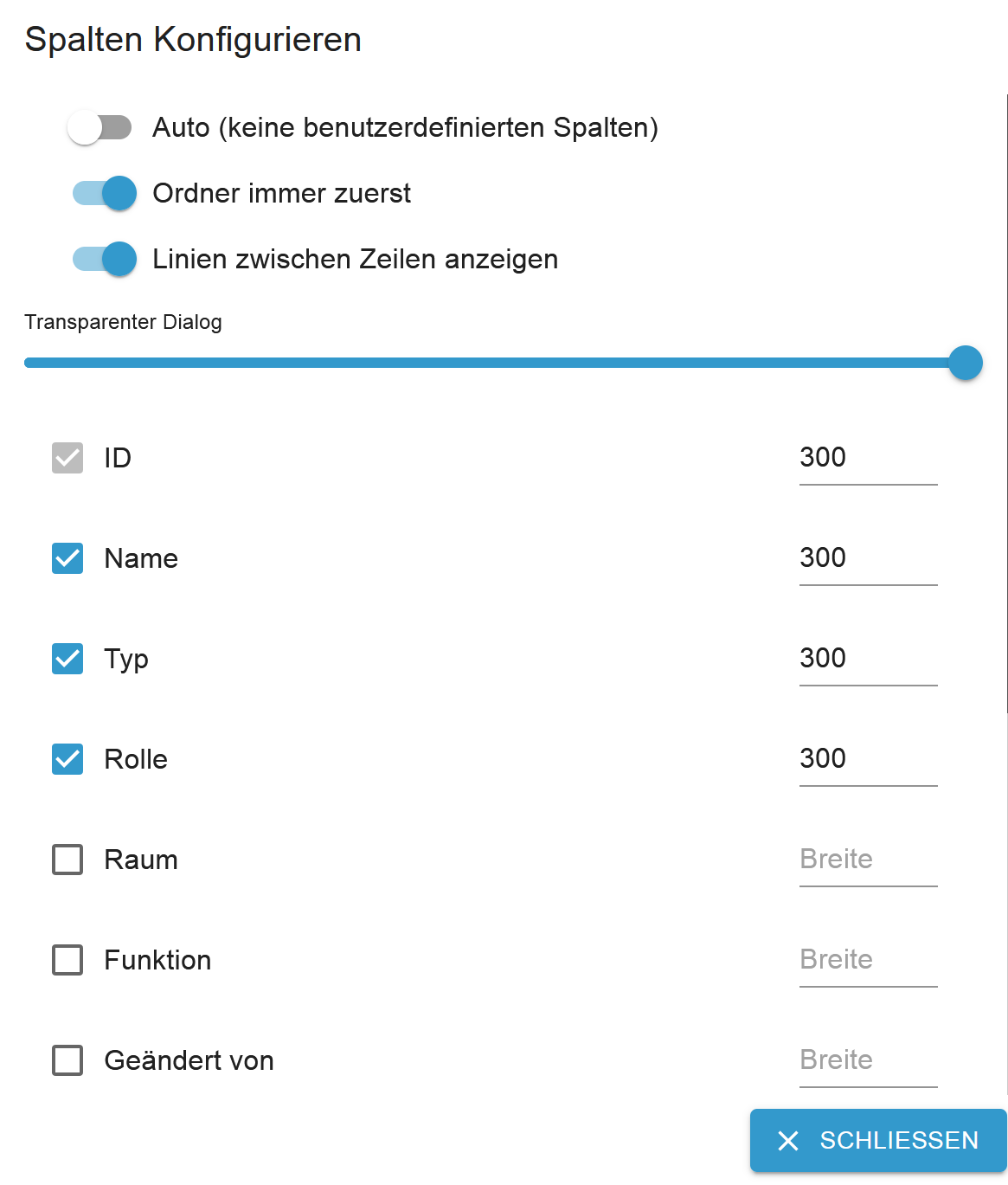Enable the Funktion column

[x=67, y=960]
